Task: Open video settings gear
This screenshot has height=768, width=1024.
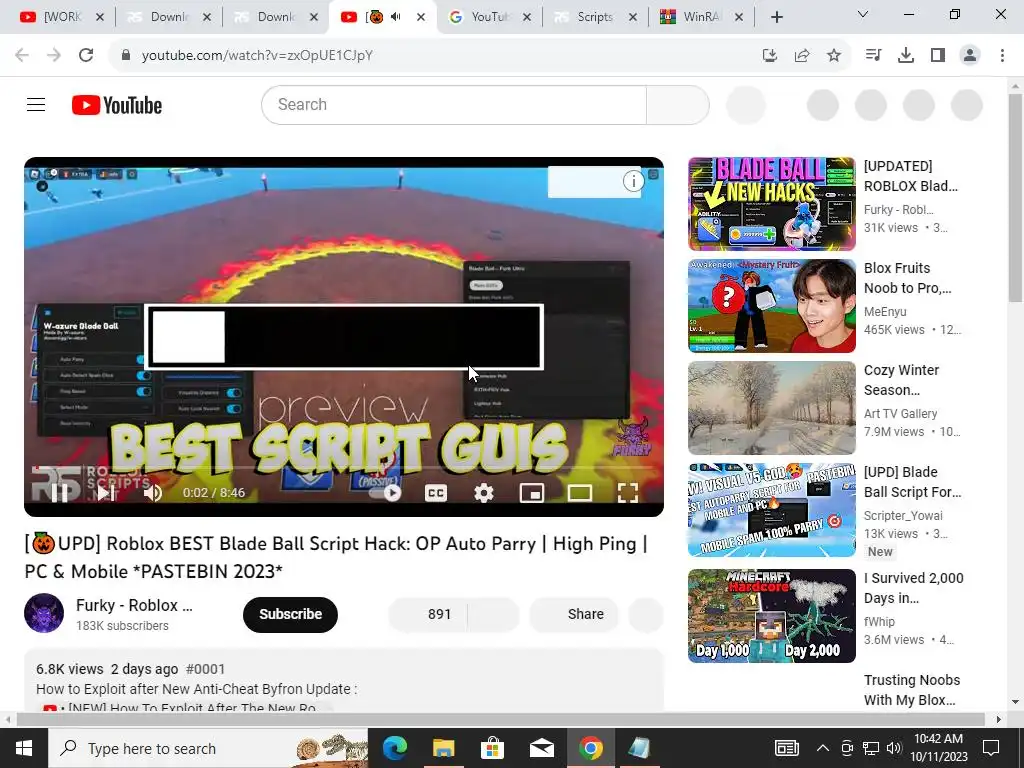Action: pyautogui.click(x=483, y=492)
